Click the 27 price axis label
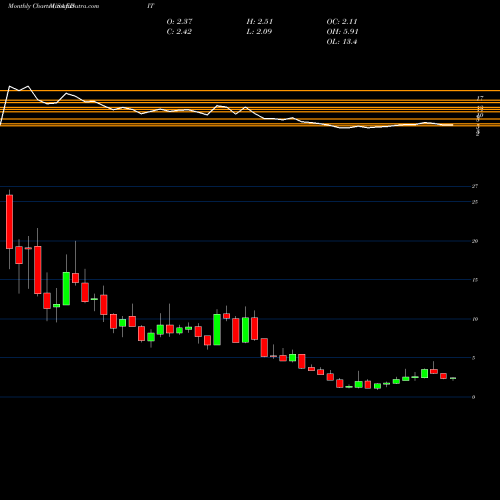 tap(475, 186)
